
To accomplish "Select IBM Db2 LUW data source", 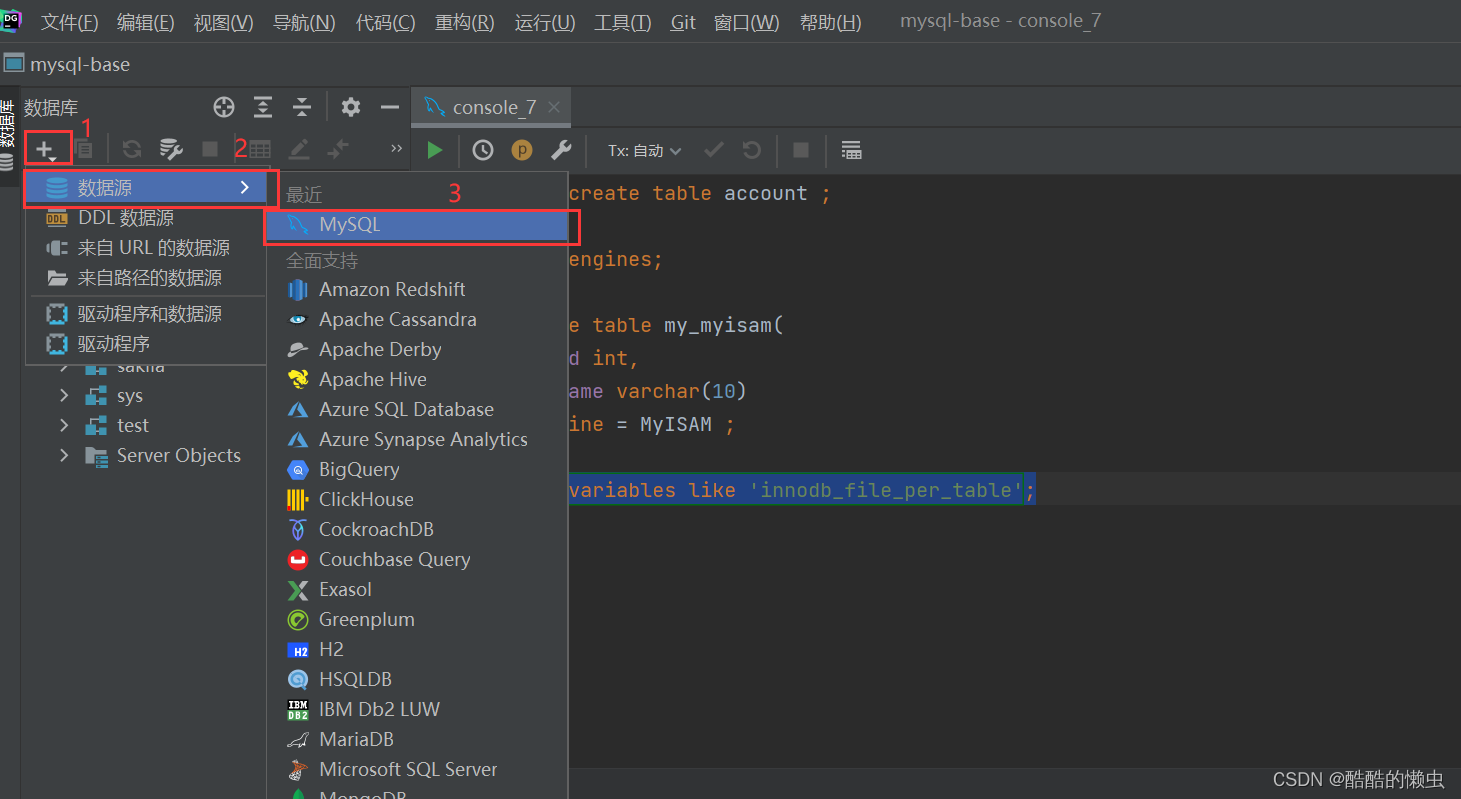I will 417,709.
